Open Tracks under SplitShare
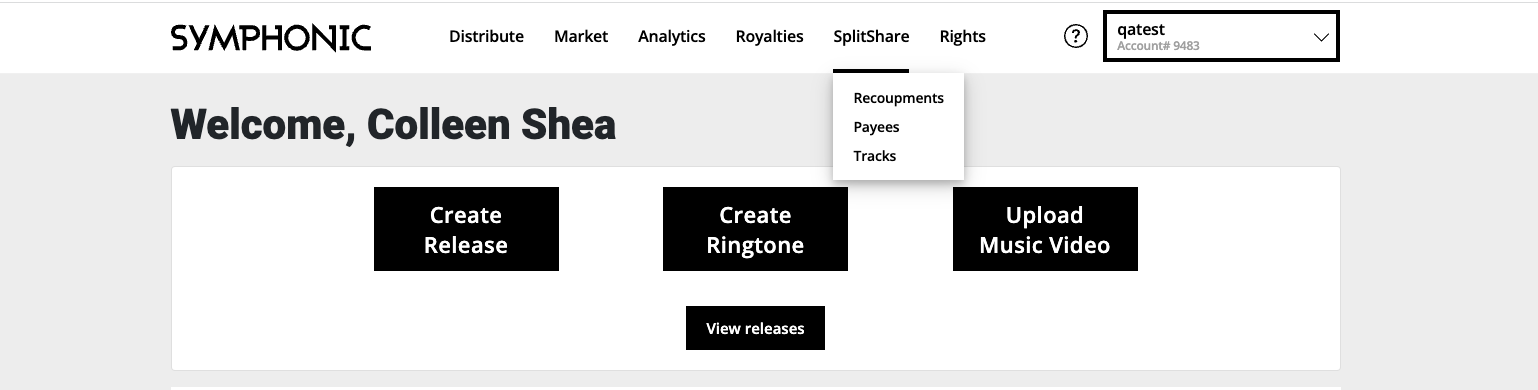 pos(875,156)
